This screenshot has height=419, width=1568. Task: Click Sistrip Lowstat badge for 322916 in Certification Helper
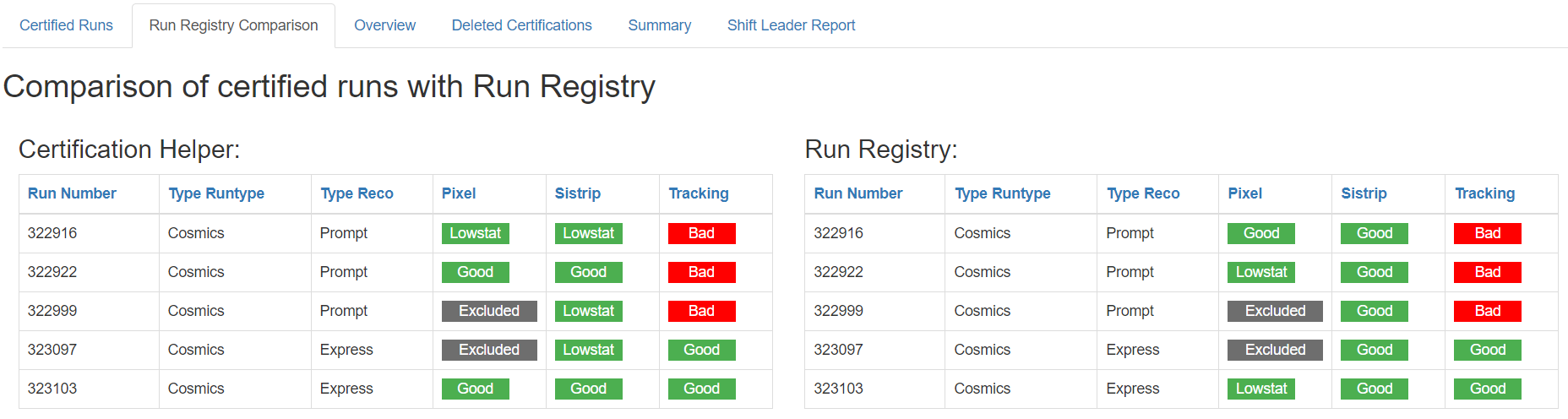[589, 233]
